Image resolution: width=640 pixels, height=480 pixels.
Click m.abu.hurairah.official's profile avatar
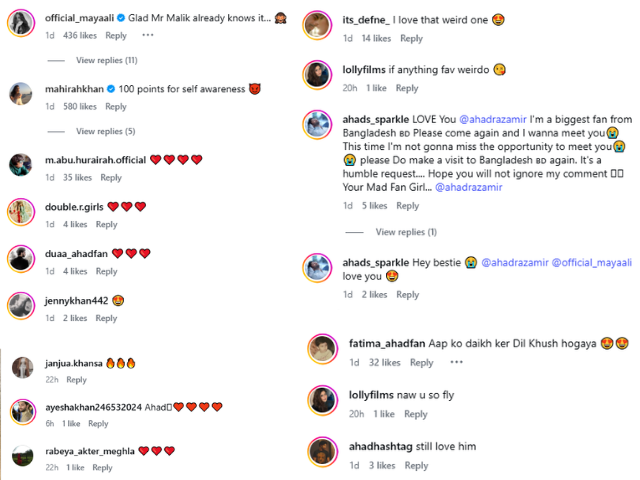(20, 166)
